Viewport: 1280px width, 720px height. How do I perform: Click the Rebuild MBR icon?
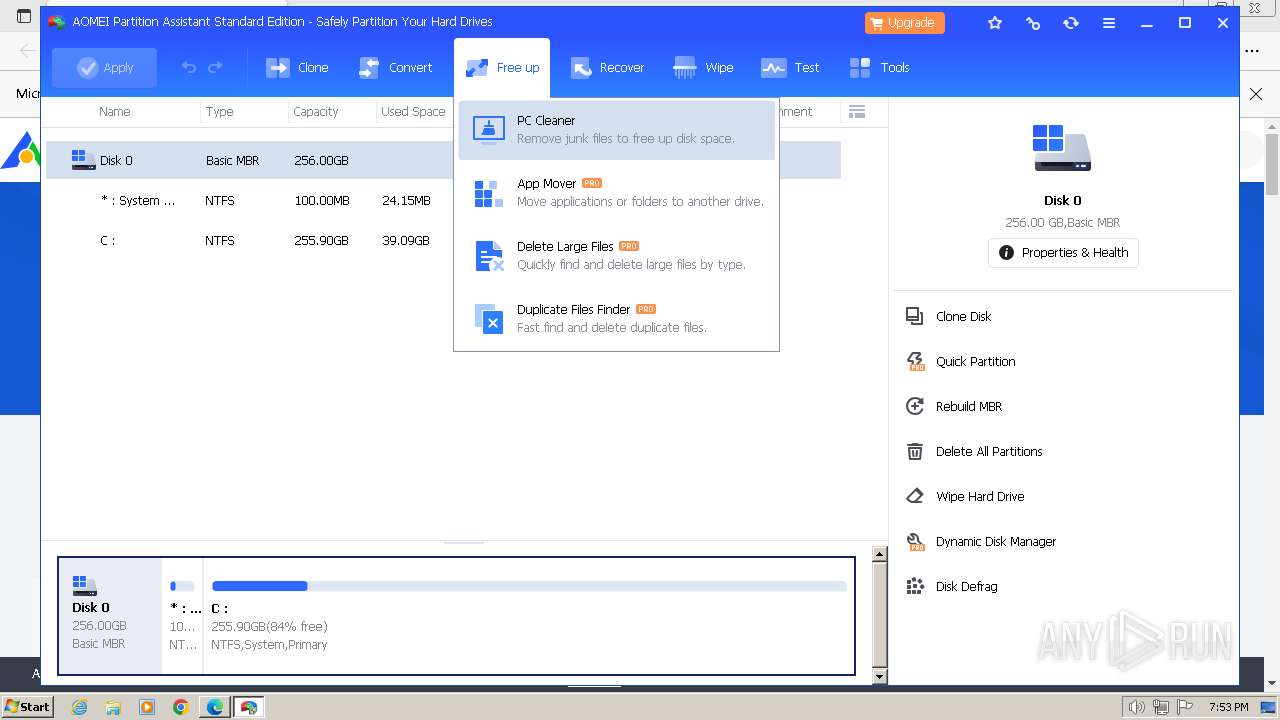pos(915,406)
